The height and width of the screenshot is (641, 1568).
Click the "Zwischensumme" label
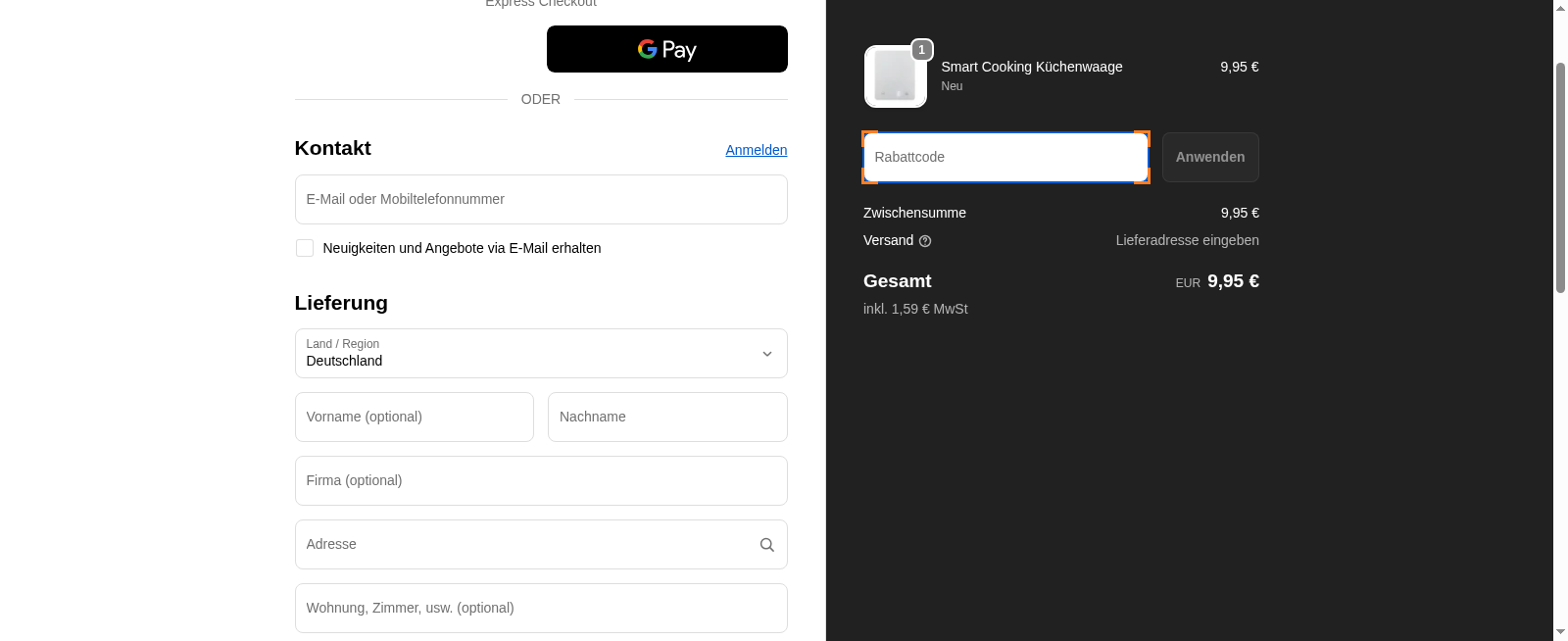(x=914, y=213)
